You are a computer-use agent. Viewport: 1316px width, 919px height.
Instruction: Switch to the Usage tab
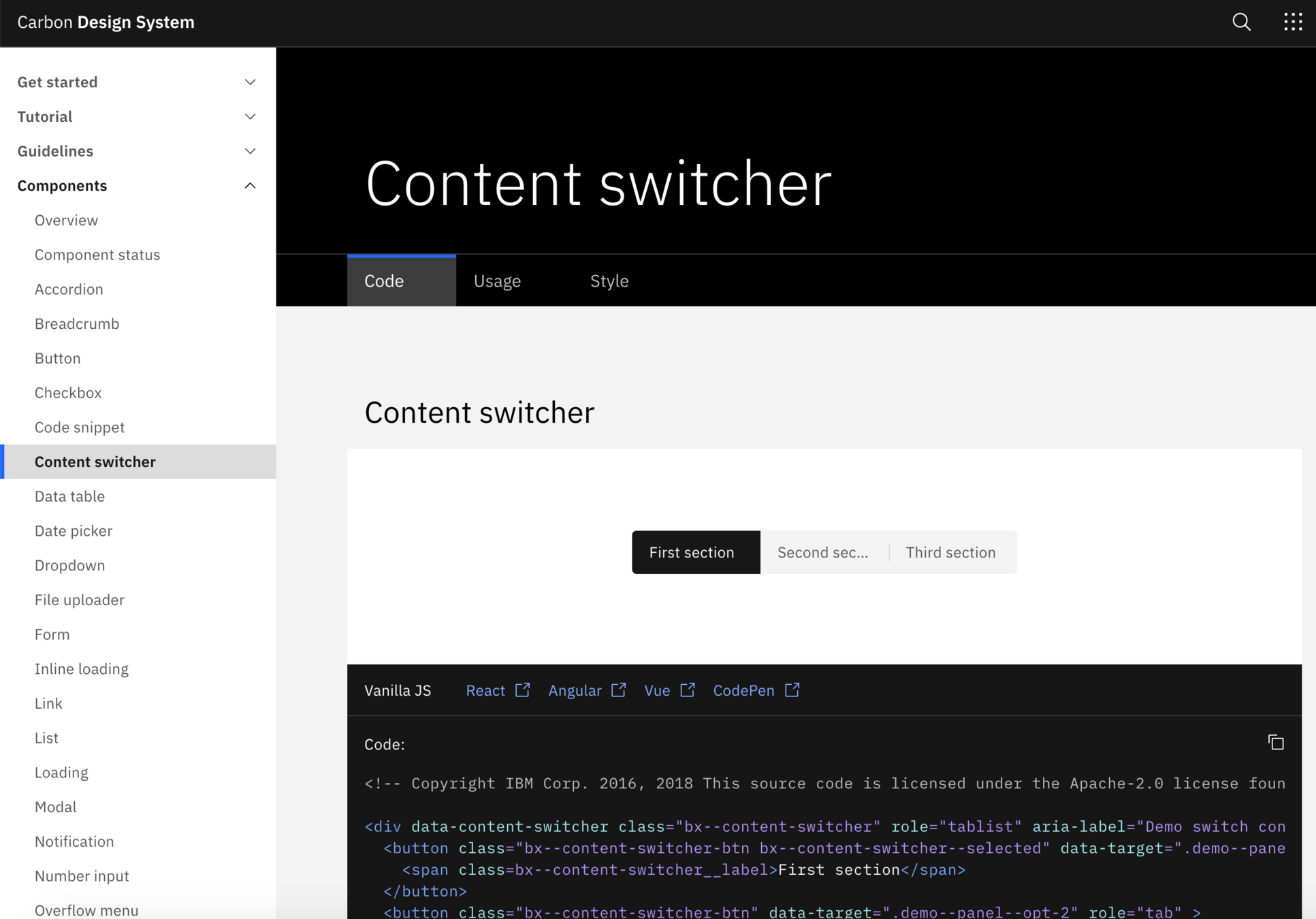(497, 281)
